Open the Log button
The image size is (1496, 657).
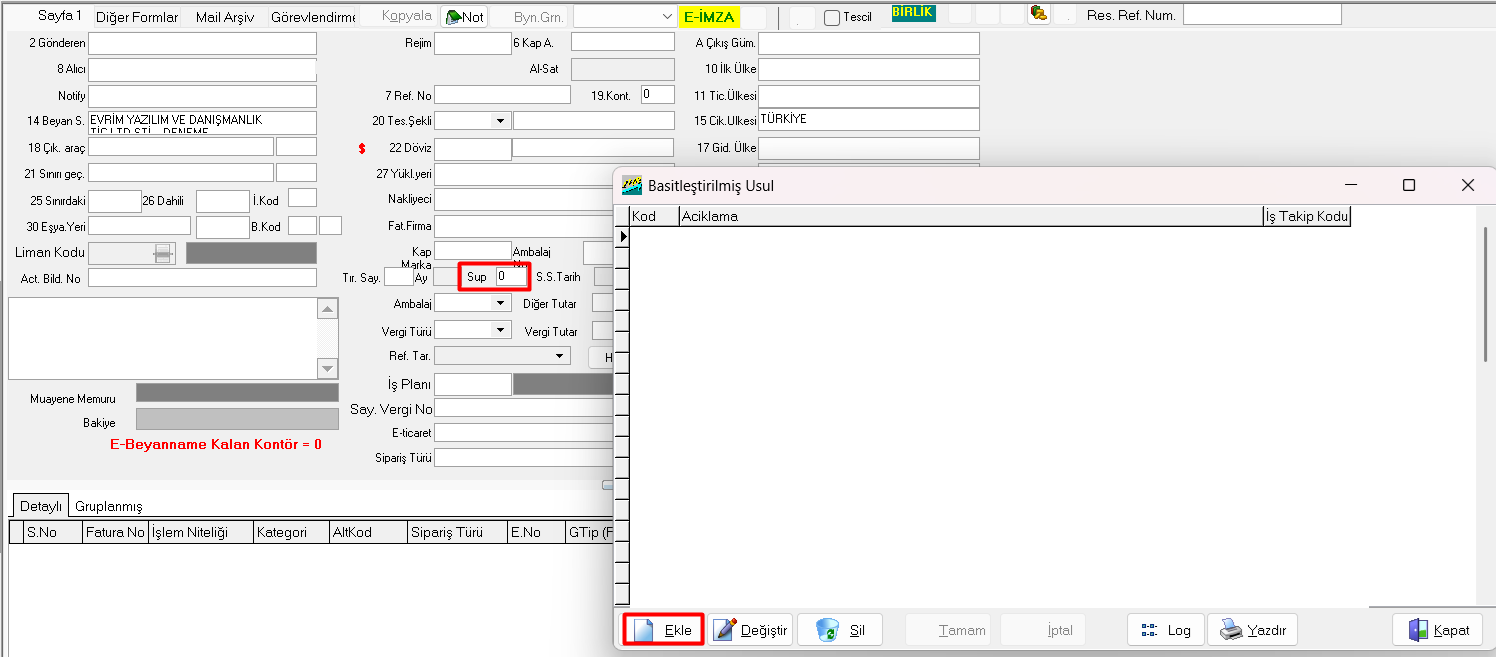tap(1165, 630)
